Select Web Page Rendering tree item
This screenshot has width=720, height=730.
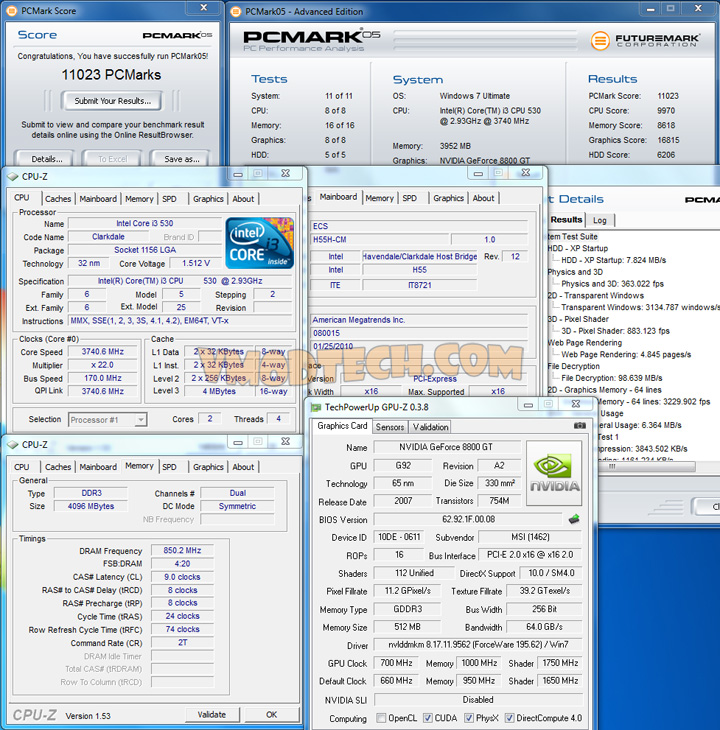coord(585,343)
